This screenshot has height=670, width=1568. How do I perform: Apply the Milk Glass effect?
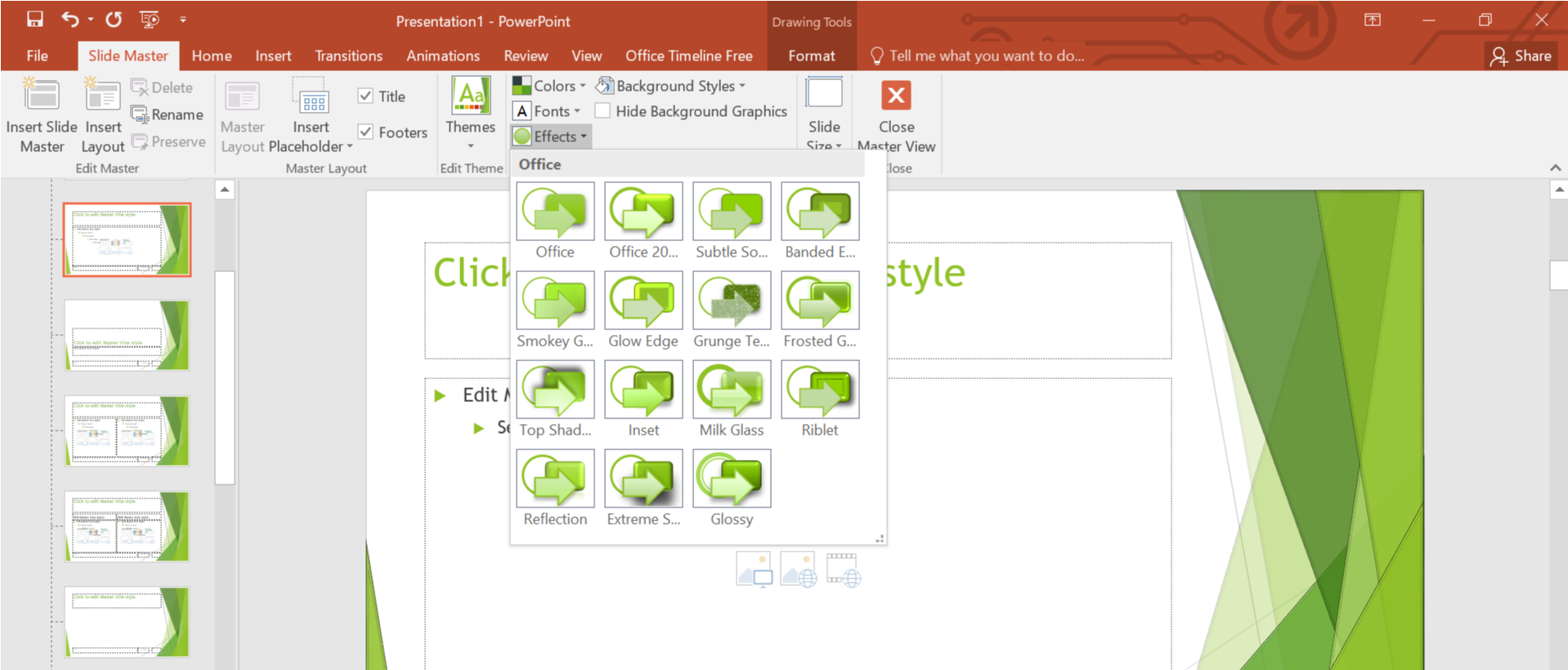point(732,400)
